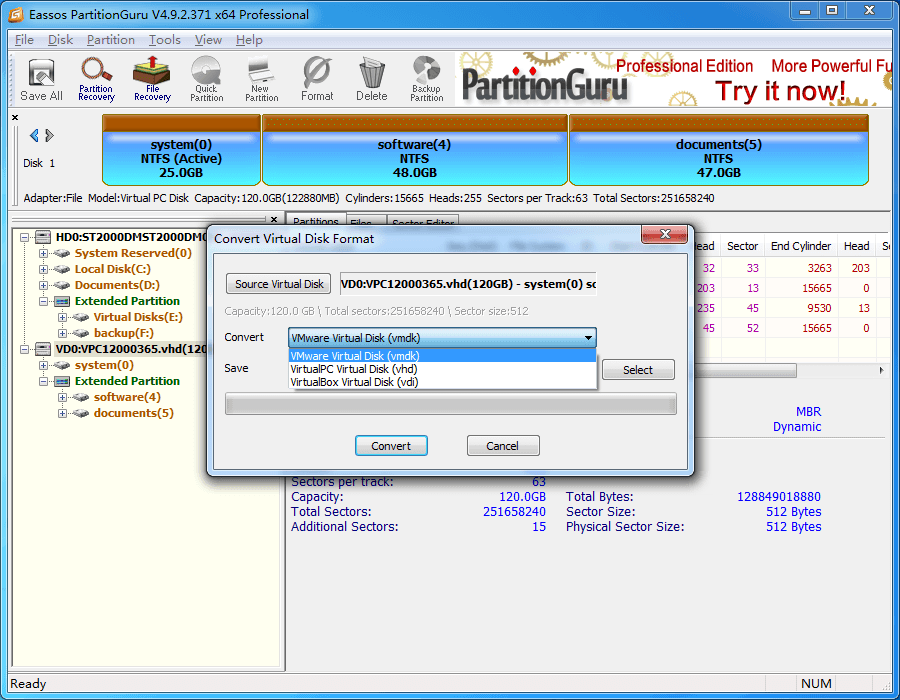Click the scrollbar right arrow

click(882, 371)
